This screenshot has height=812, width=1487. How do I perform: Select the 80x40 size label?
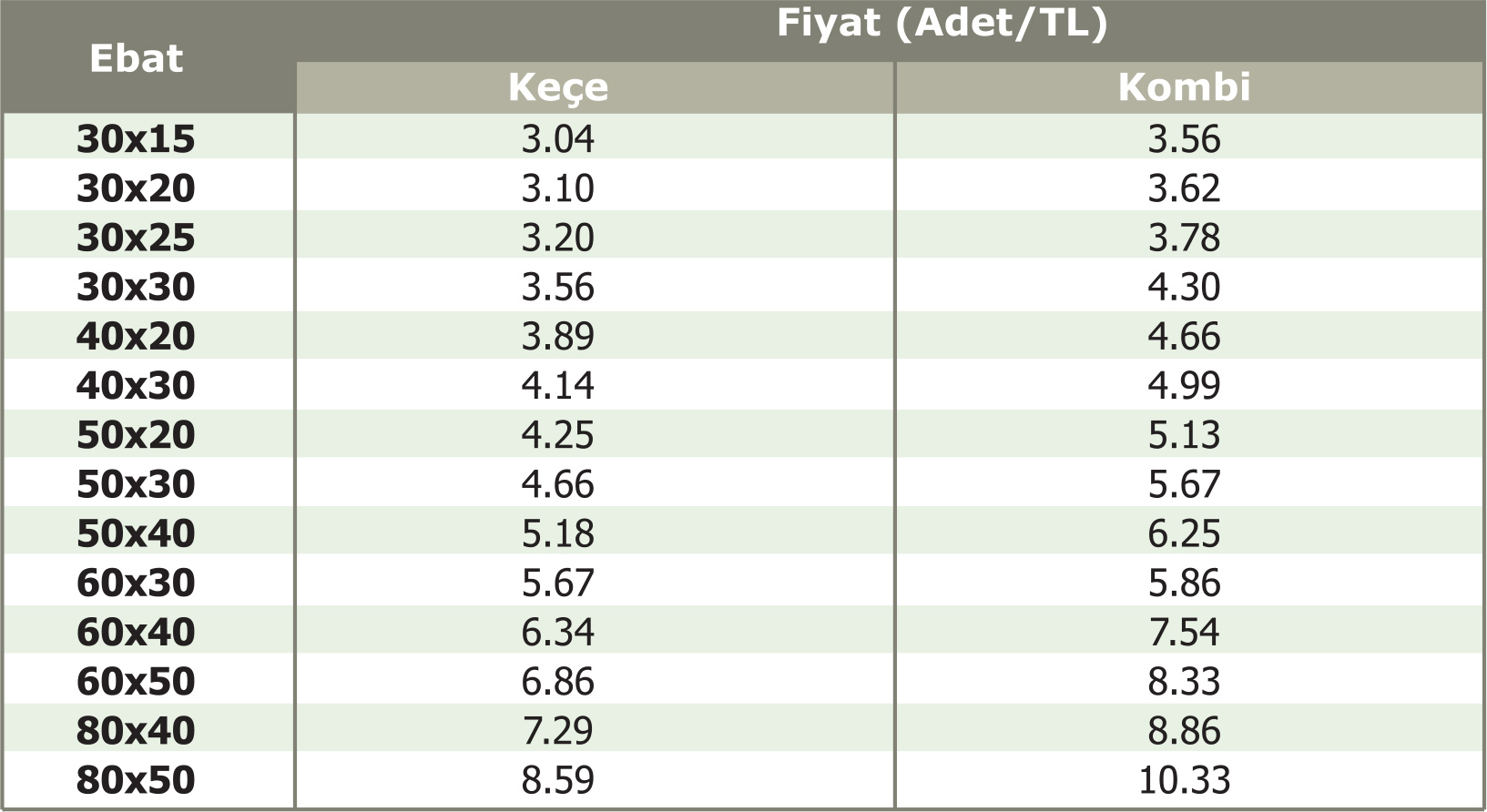point(136,731)
